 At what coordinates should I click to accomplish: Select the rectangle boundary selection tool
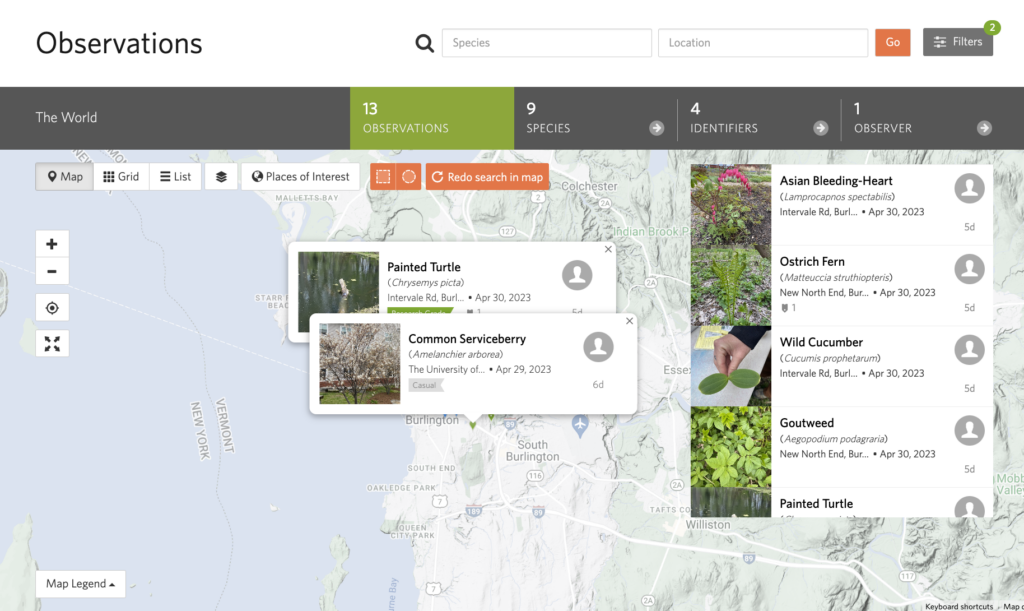click(383, 177)
